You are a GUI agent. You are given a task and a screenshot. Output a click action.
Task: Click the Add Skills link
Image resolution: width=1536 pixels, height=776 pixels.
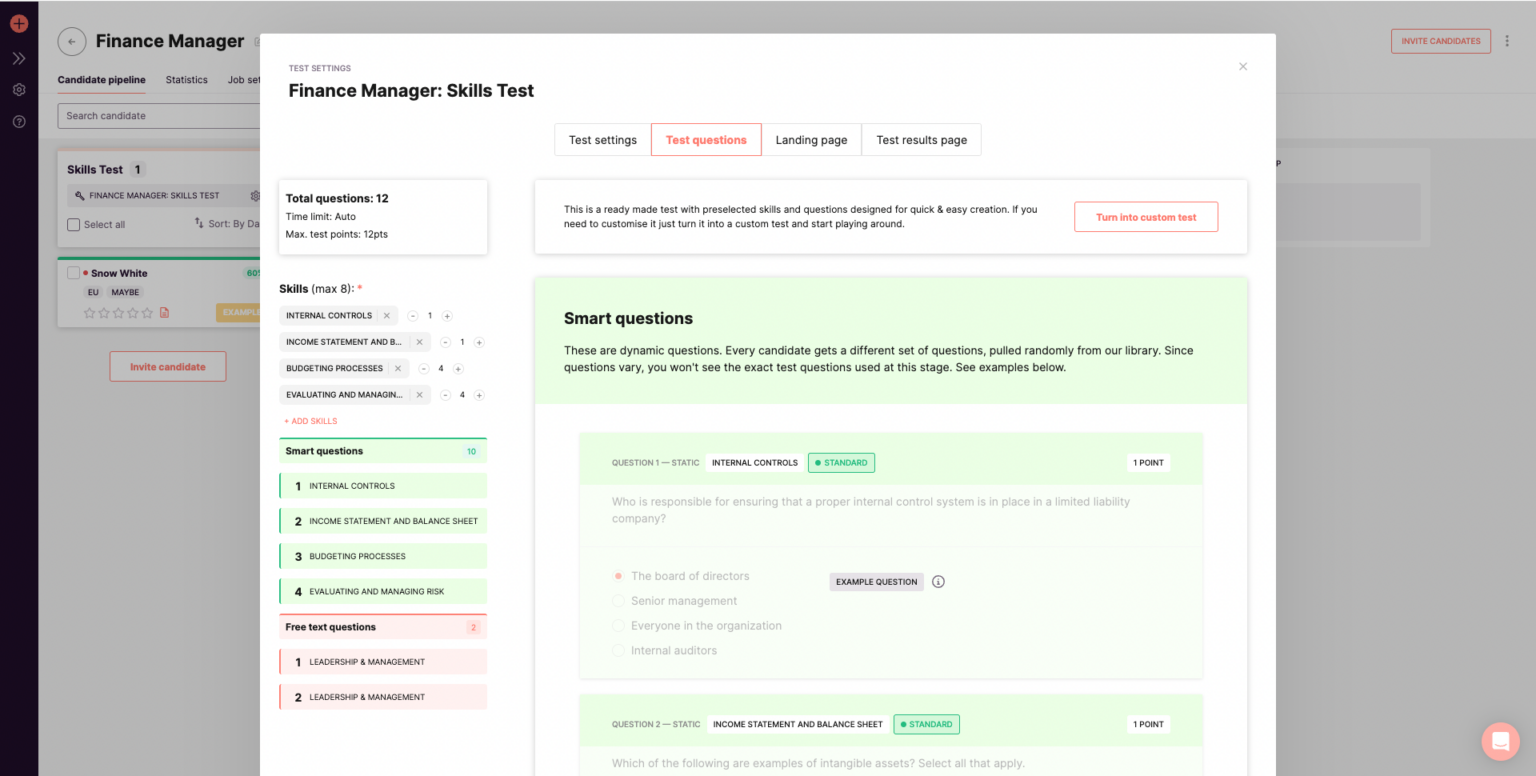point(310,420)
